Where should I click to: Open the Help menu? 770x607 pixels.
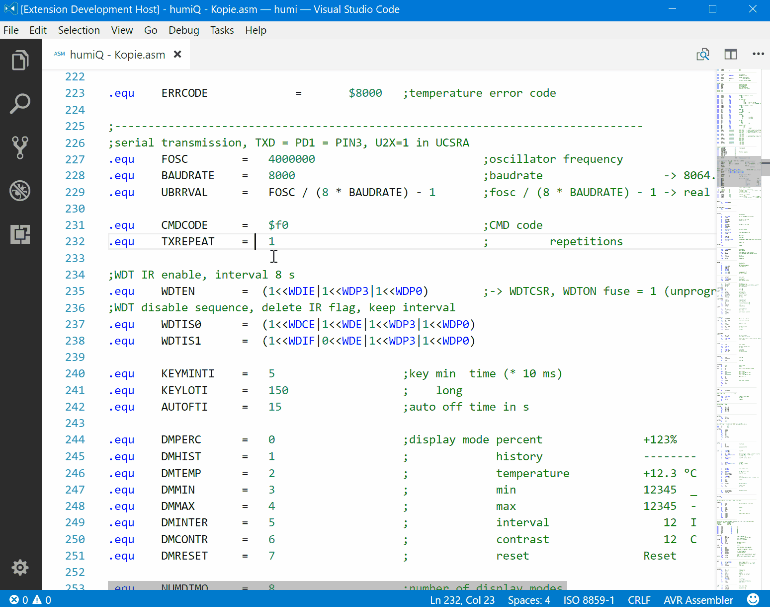click(255, 30)
